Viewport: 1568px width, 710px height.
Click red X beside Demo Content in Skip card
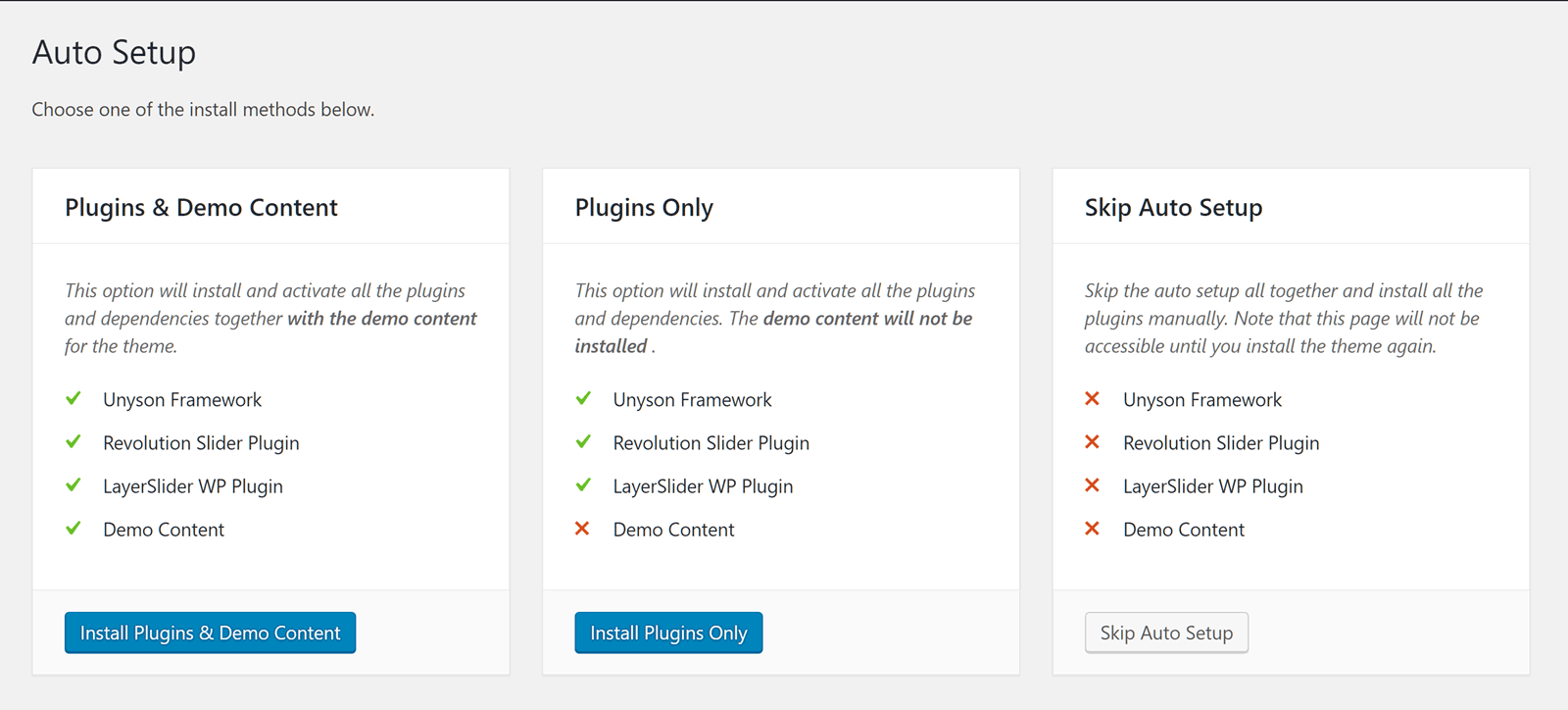[1093, 529]
